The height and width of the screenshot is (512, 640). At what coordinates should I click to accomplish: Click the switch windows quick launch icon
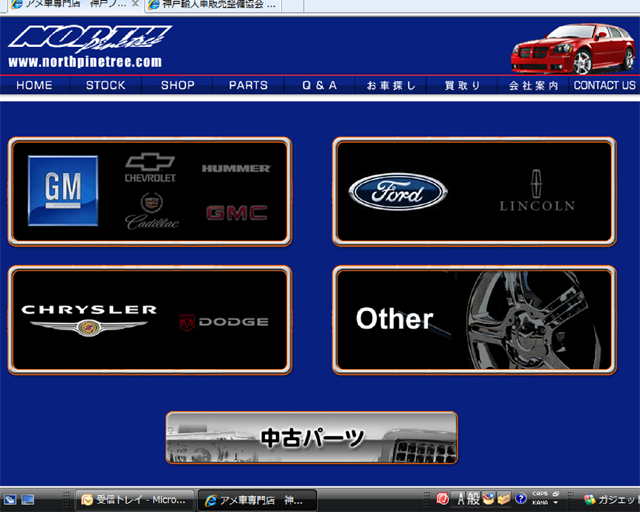(10, 499)
